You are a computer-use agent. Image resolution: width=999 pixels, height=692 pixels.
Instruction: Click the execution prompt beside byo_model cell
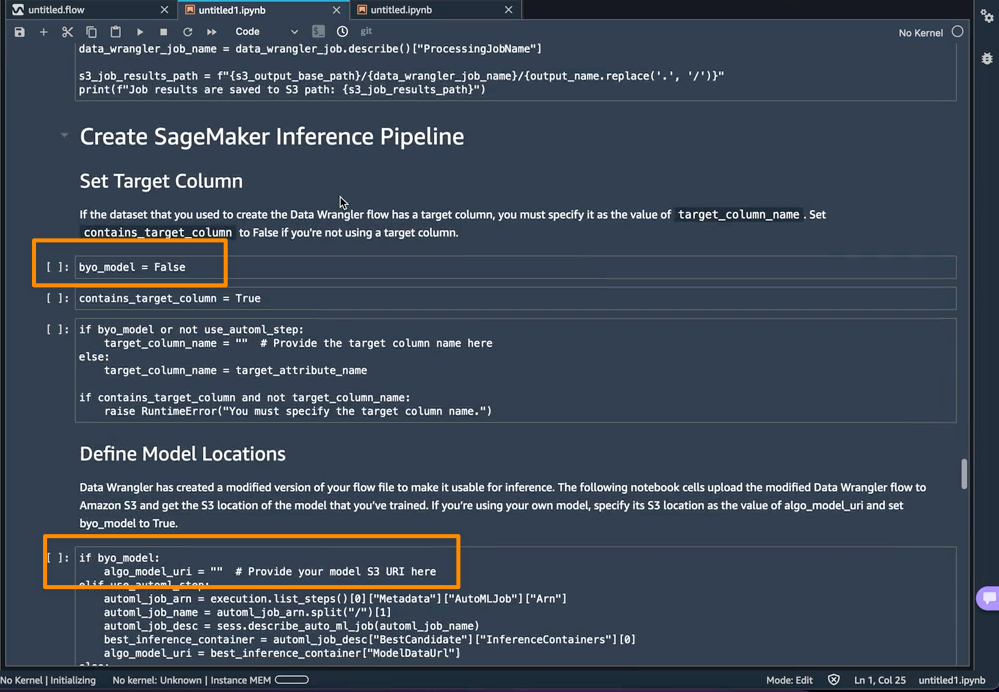[58, 267]
